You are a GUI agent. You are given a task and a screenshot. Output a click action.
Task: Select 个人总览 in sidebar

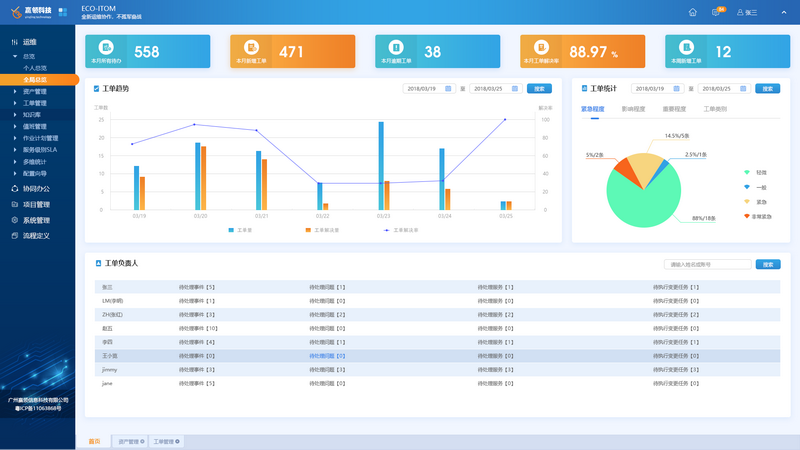pos(35,68)
